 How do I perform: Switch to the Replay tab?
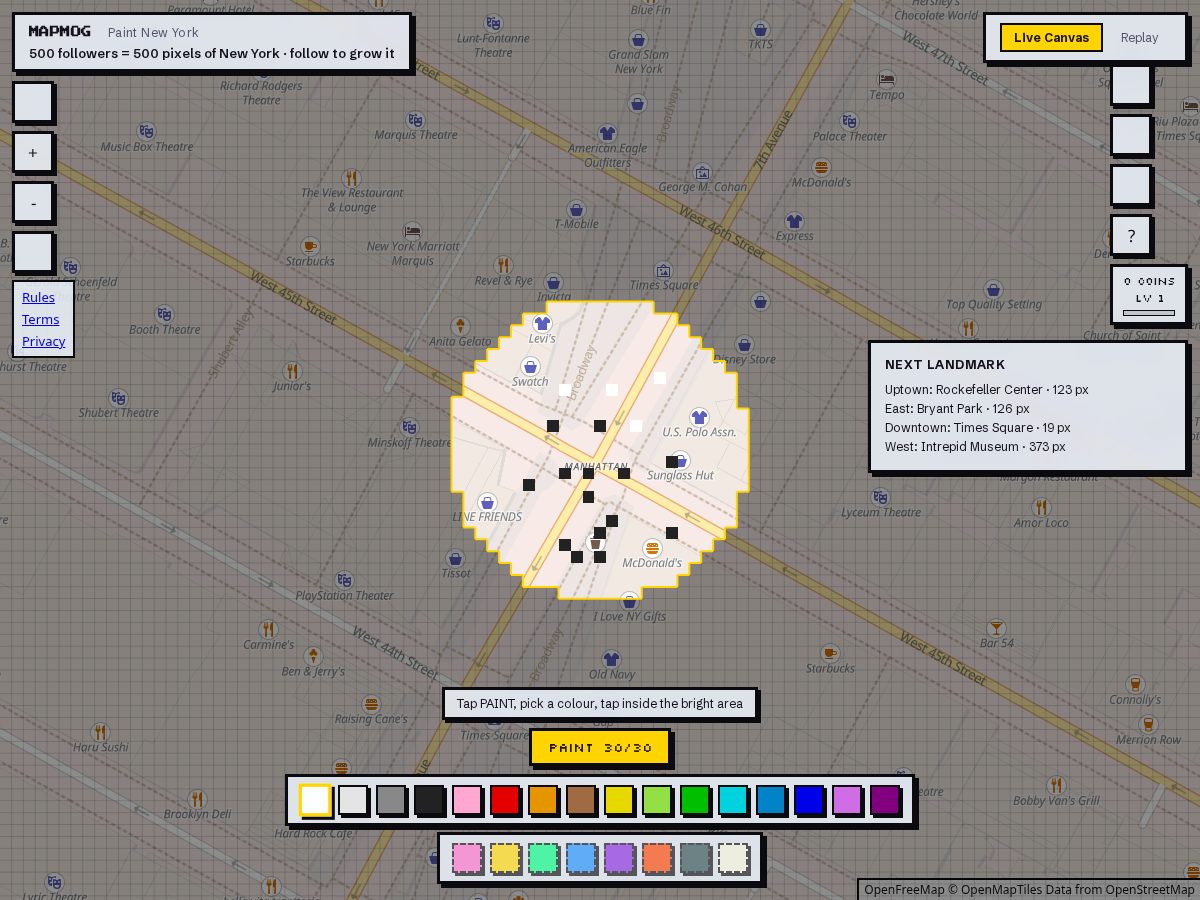1139,37
